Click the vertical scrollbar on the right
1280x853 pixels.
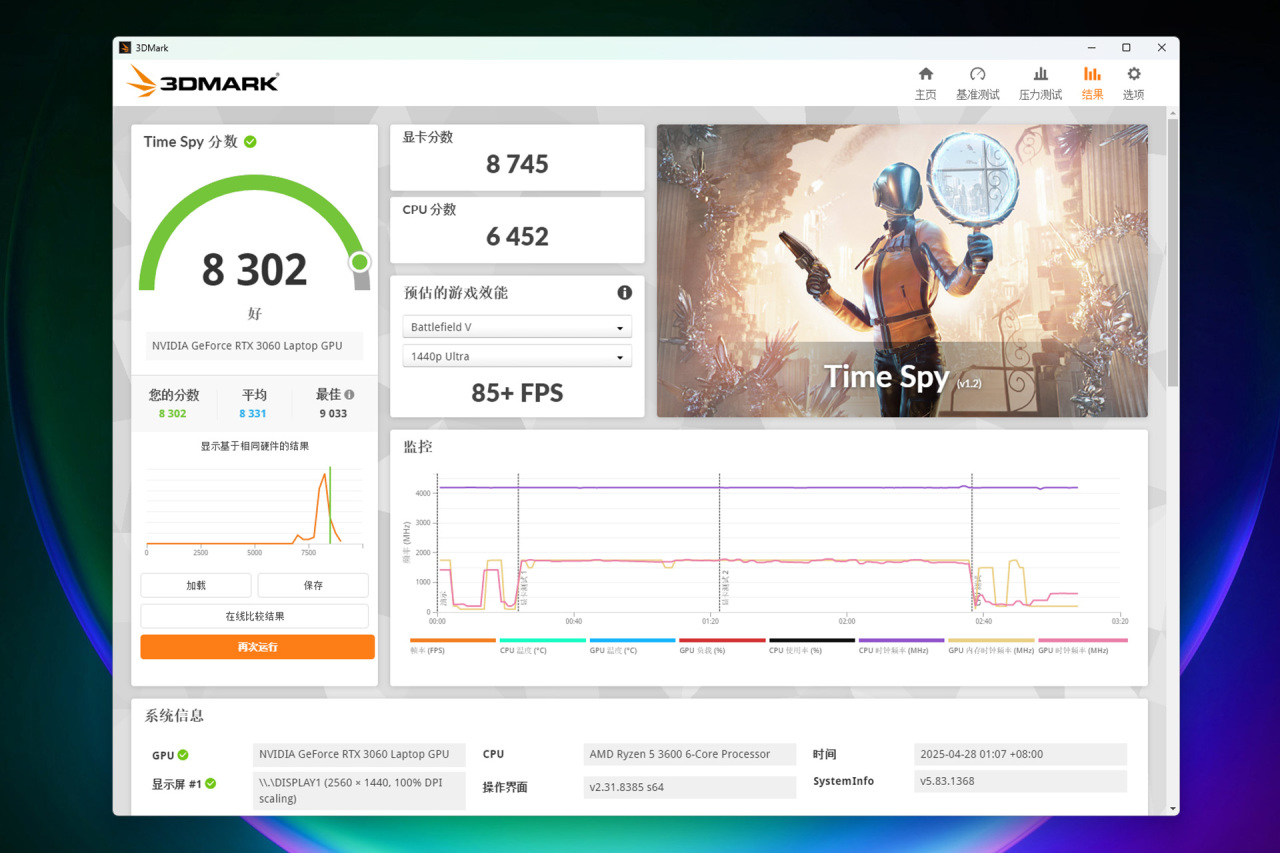pyautogui.click(x=1173, y=253)
